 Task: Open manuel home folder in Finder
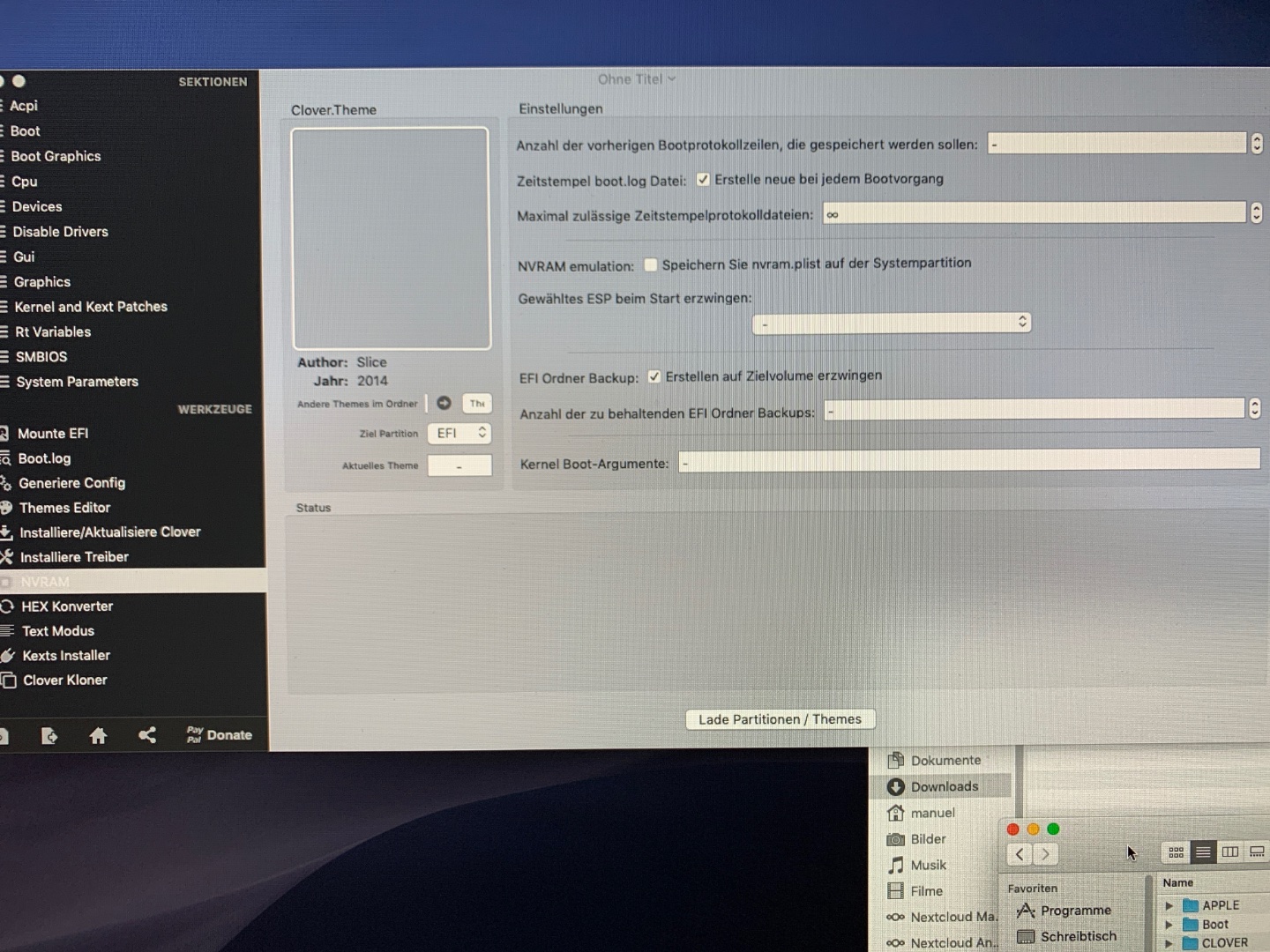pyautogui.click(x=932, y=813)
